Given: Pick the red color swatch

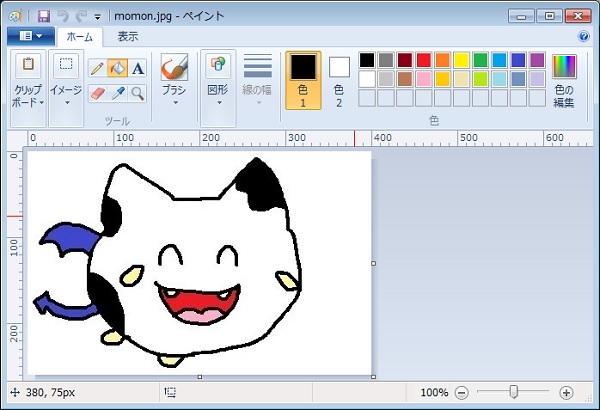Looking at the screenshot, I should [x=424, y=60].
